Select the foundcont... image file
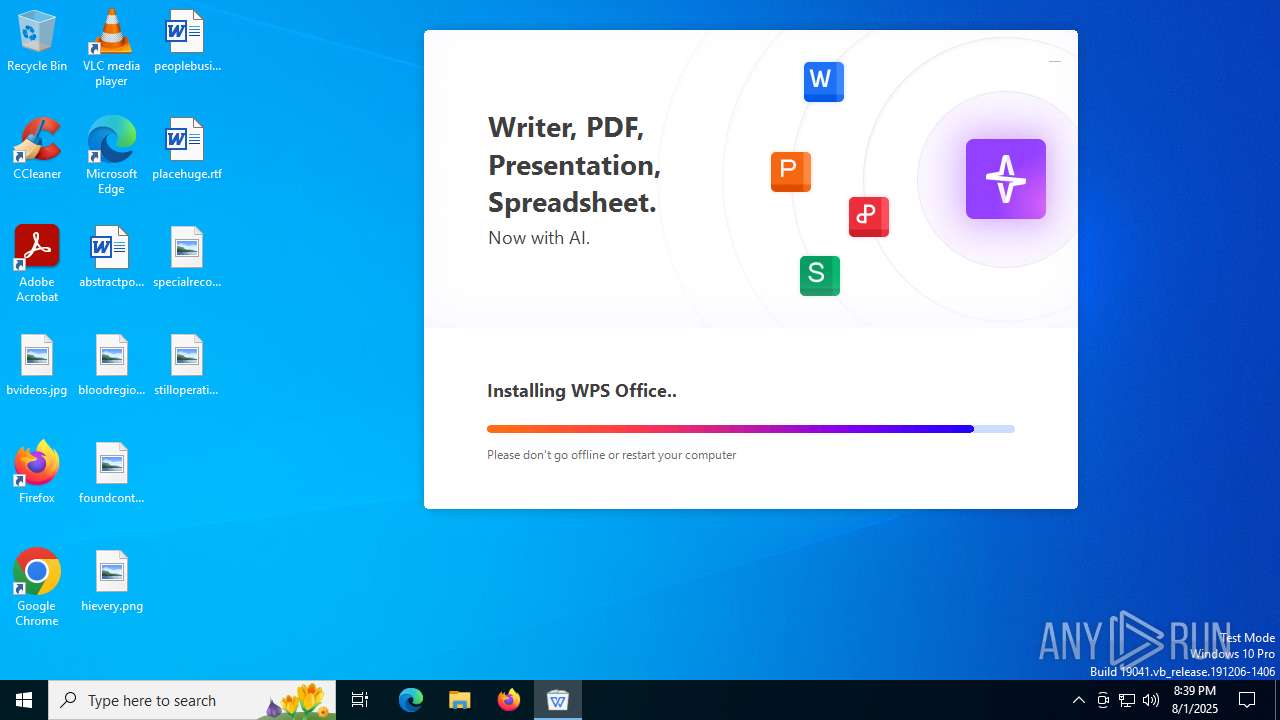Image resolution: width=1280 pixels, height=720 pixels. [x=111, y=474]
